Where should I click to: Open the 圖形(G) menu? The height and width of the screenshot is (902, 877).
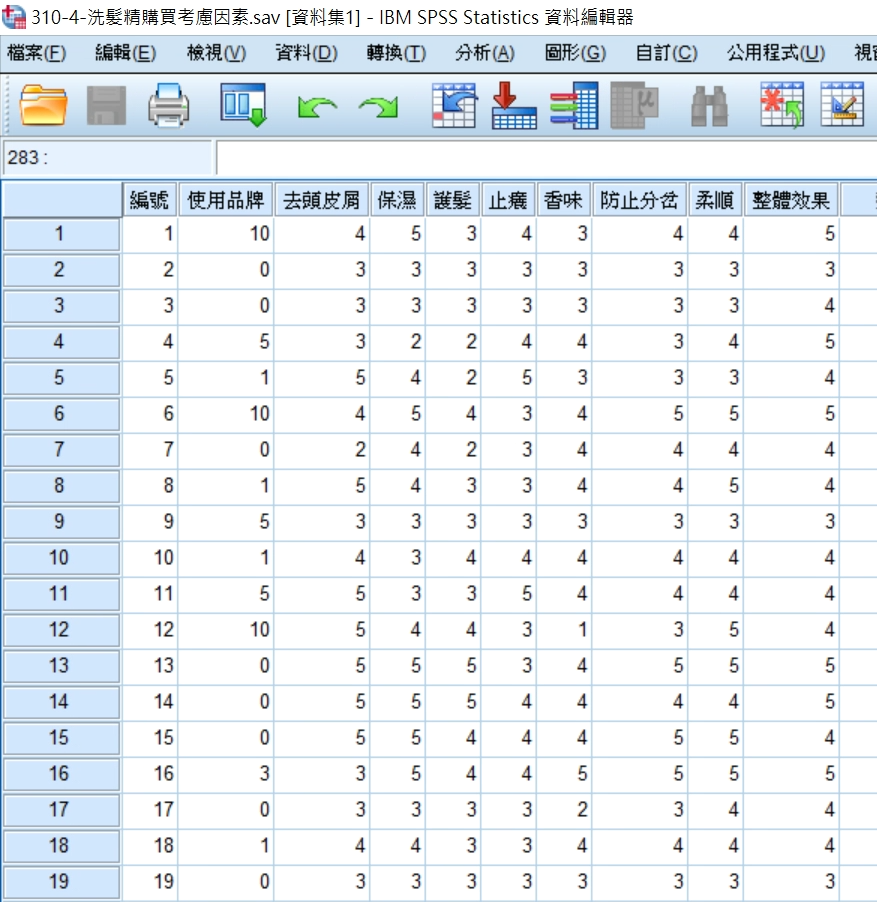[x=575, y=53]
